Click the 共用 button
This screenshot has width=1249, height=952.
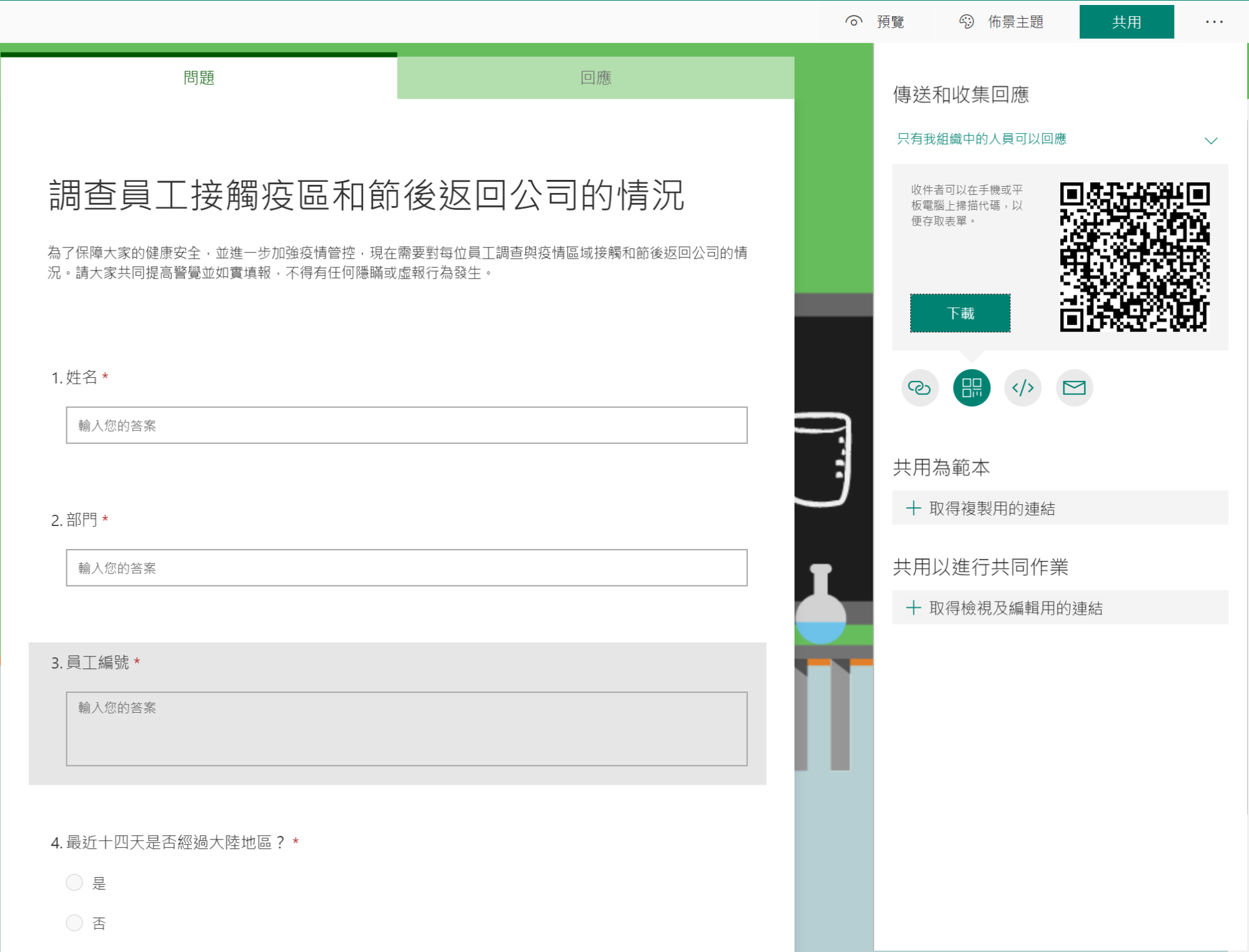(1126, 22)
